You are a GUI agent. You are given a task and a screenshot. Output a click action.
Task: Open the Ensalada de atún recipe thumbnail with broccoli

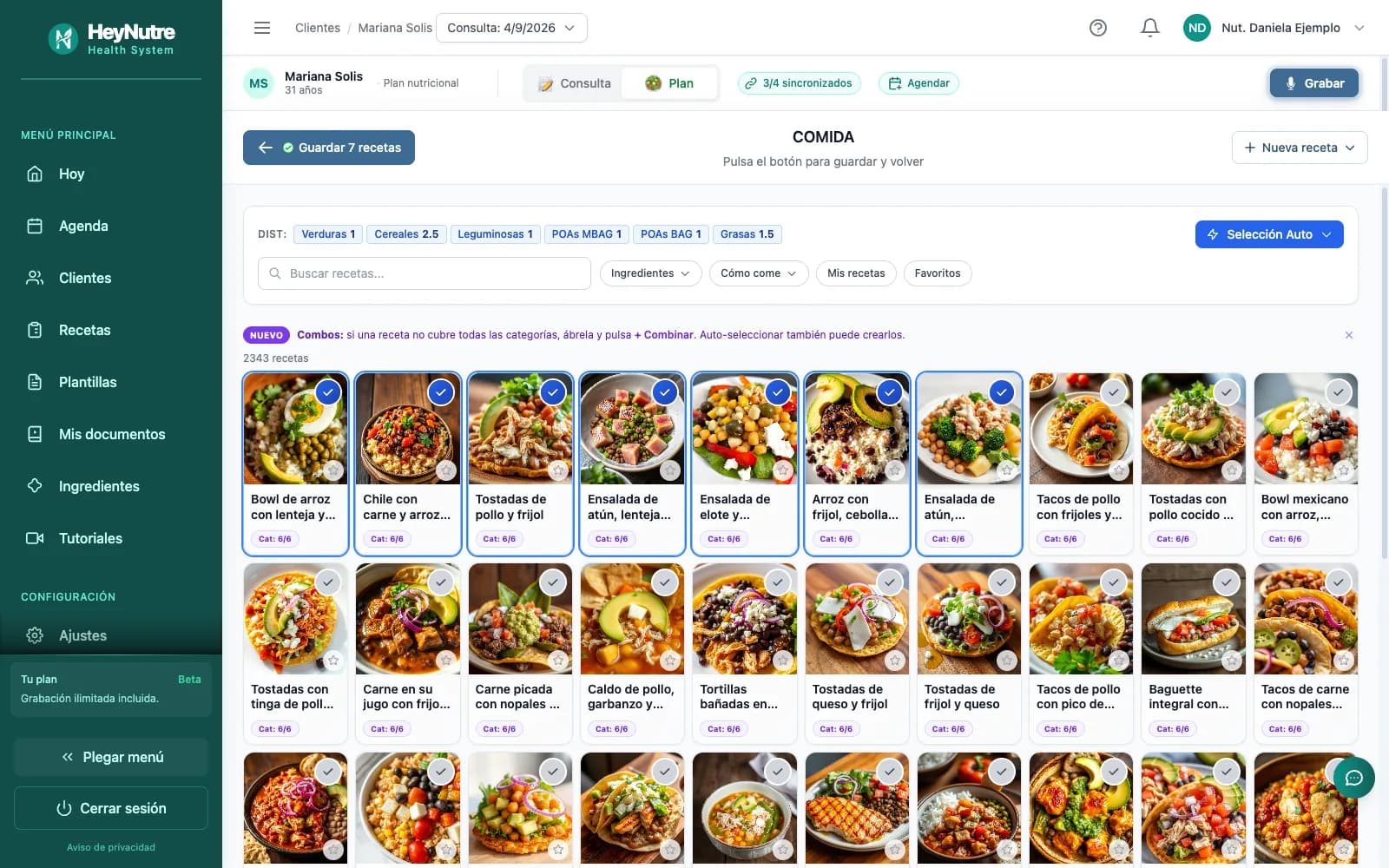pos(969,429)
